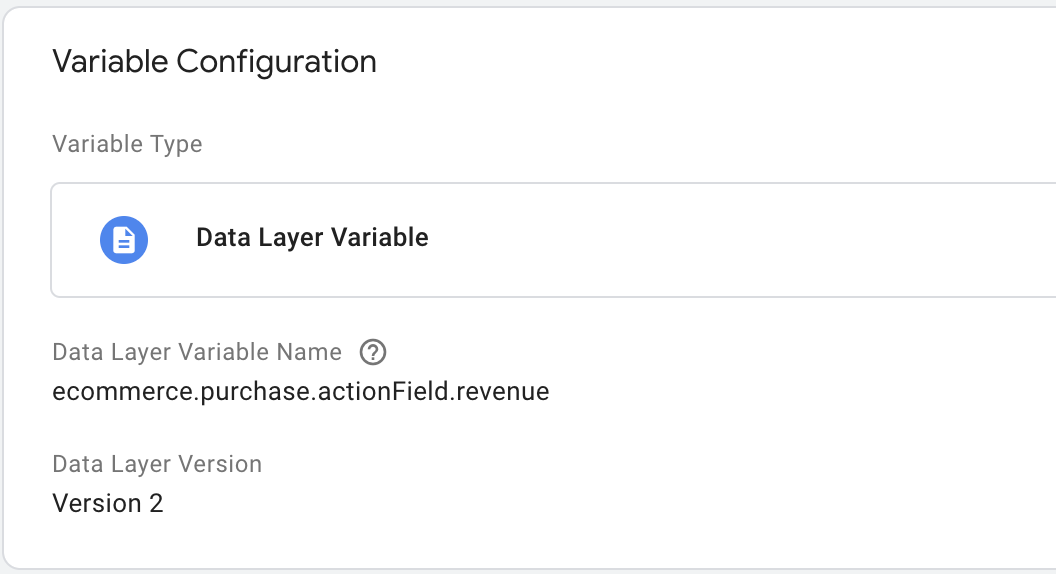
Task: Click the blue Data Layer Variable icon
Action: coord(124,240)
